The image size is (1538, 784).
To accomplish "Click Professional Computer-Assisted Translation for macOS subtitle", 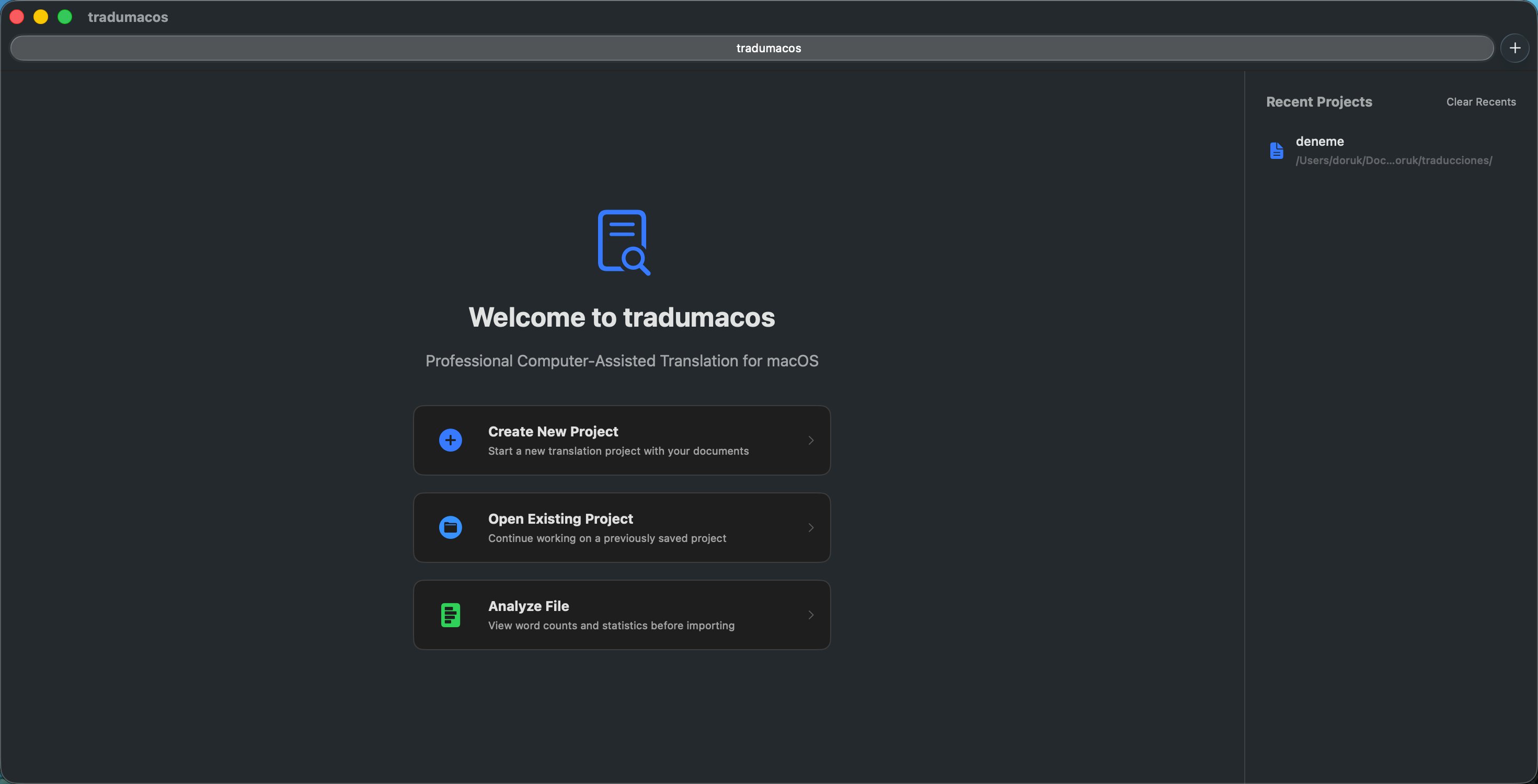I will pyautogui.click(x=622, y=361).
